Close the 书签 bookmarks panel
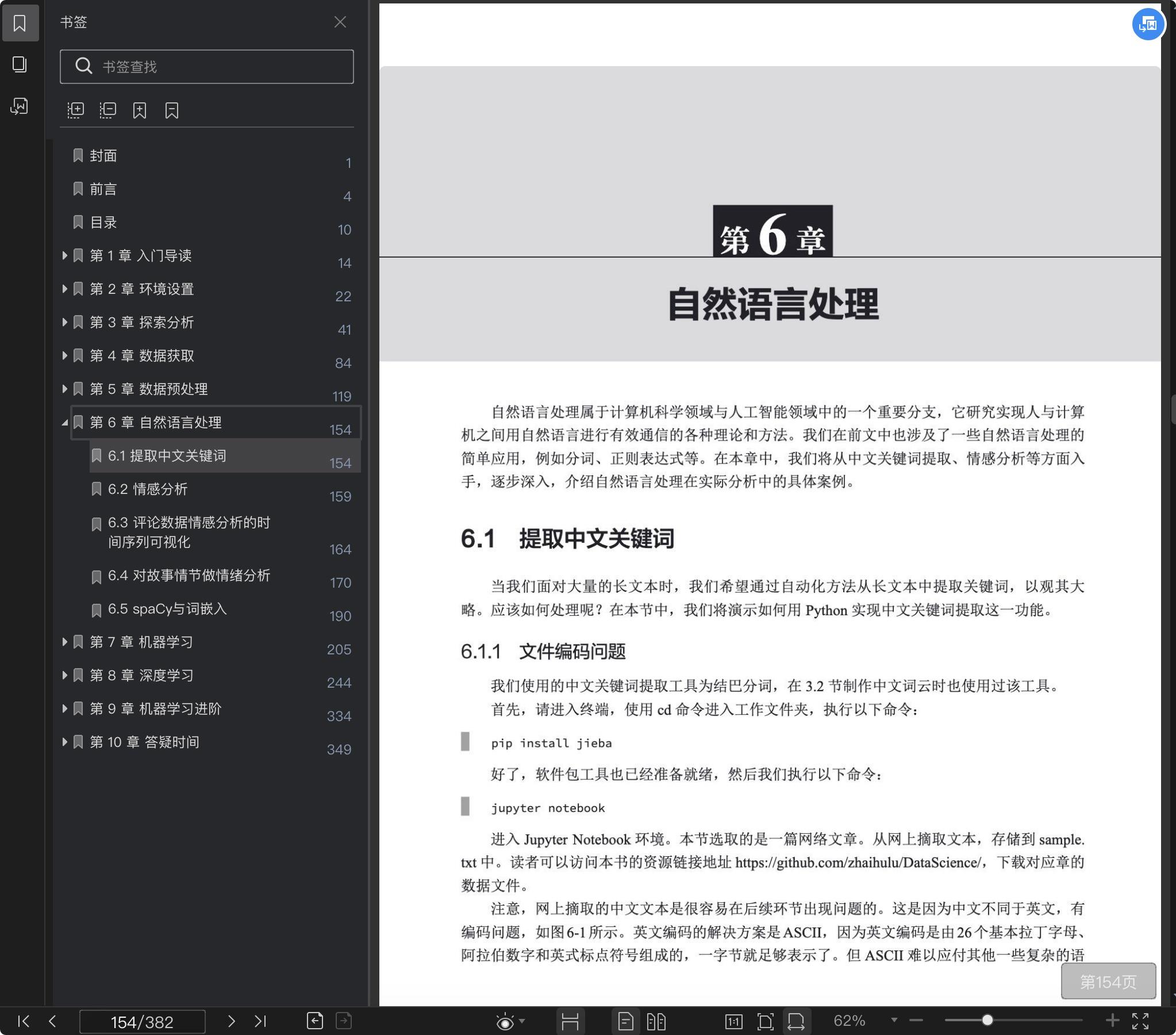 click(x=340, y=22)
